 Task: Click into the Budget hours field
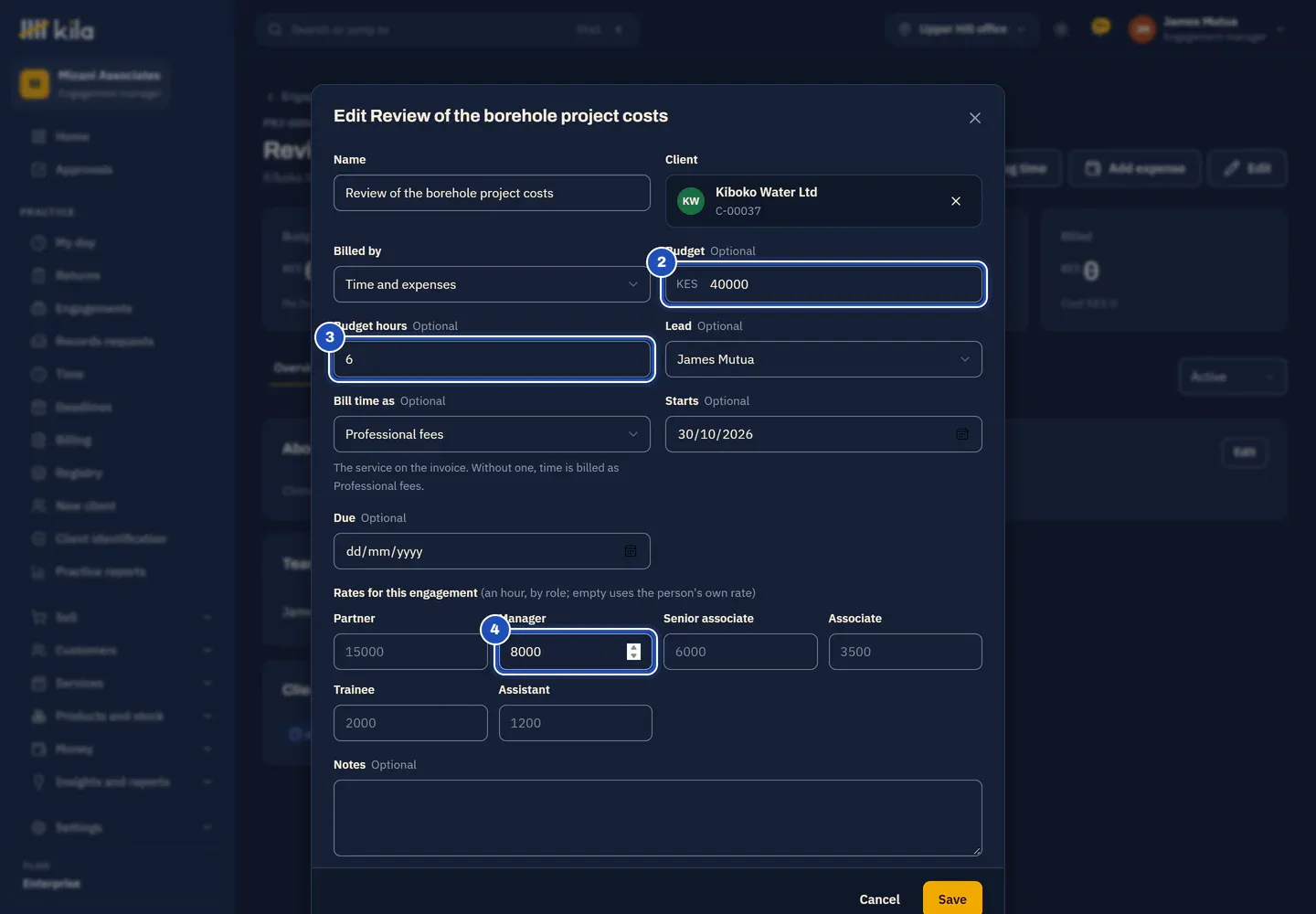(x=492, y=359)
